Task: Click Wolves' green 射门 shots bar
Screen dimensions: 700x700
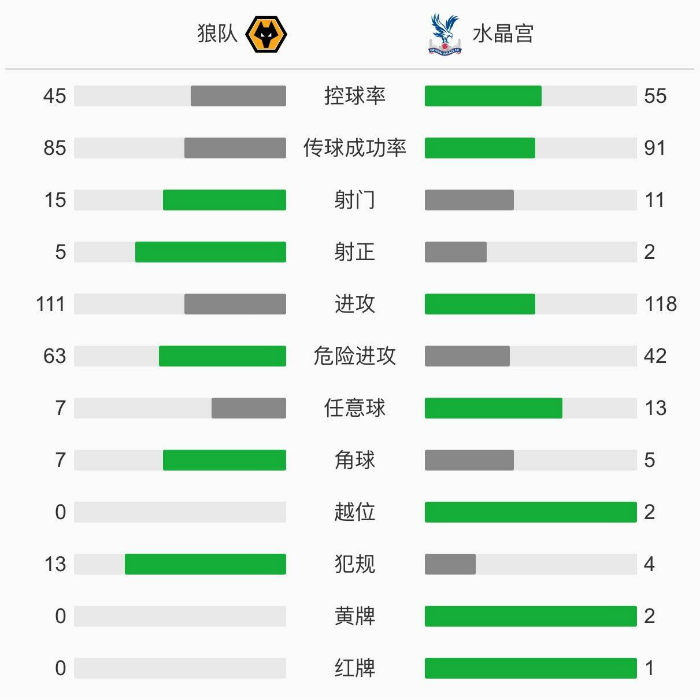Action: coord(224,200)
